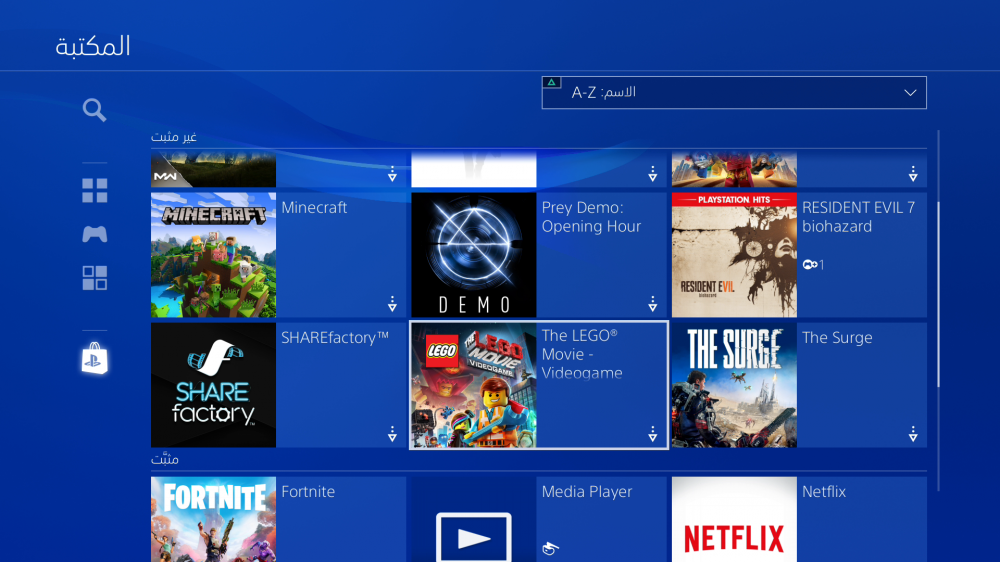The image size is (1000, 562).
Task: Expand sort dropdown chevron arrow
Action: pos(910,93)
